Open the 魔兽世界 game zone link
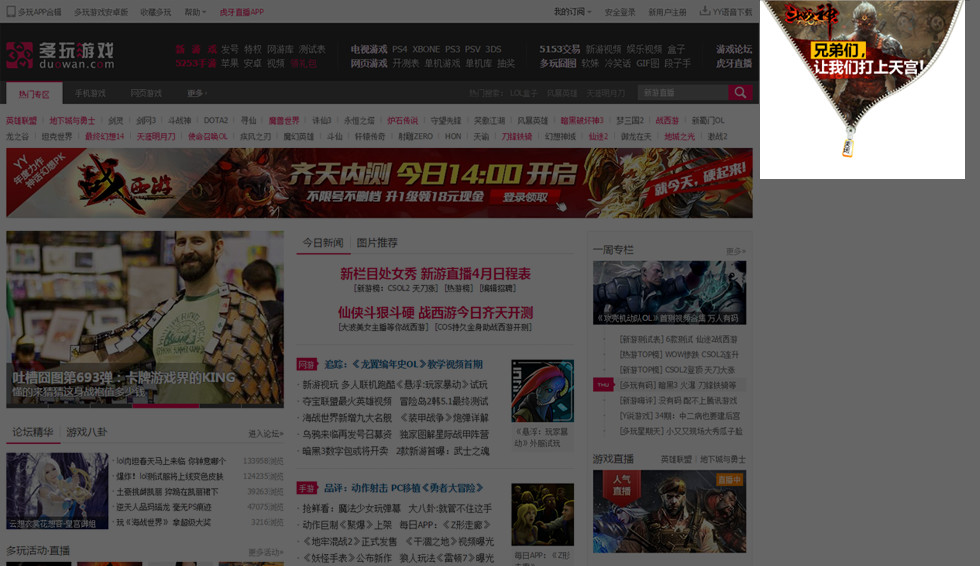Viewport: 980px width, 566px height. pos(284,121)
